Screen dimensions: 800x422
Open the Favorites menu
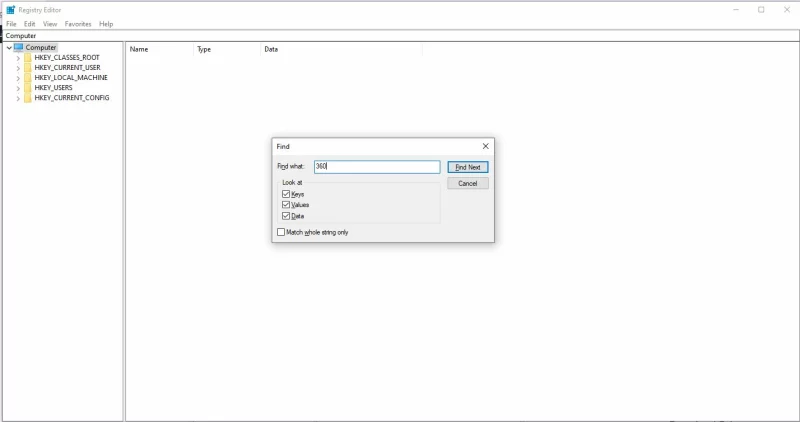pyautogui.click(x=78, y=24)
